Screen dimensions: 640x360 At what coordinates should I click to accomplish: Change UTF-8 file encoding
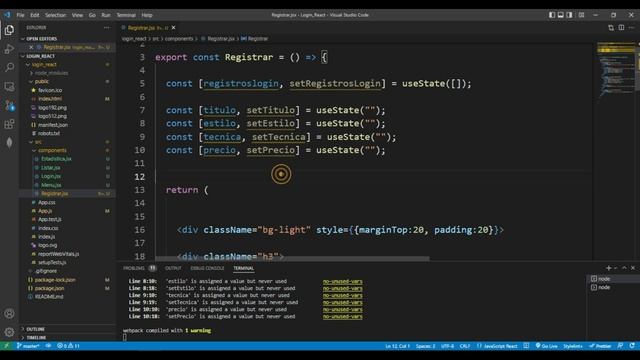pos(447,346)
